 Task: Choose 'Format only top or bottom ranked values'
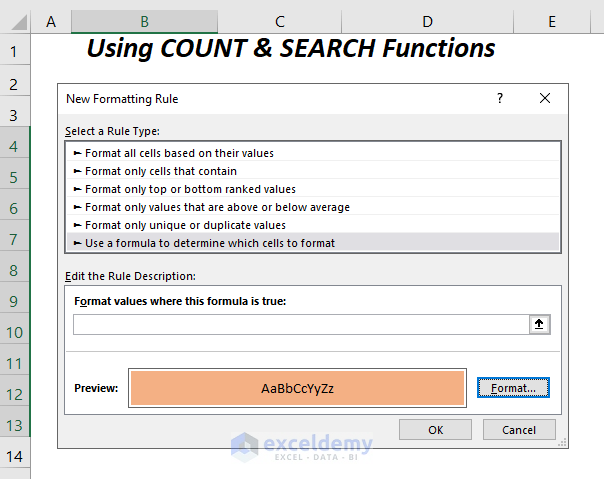click(x=191, y=189)
